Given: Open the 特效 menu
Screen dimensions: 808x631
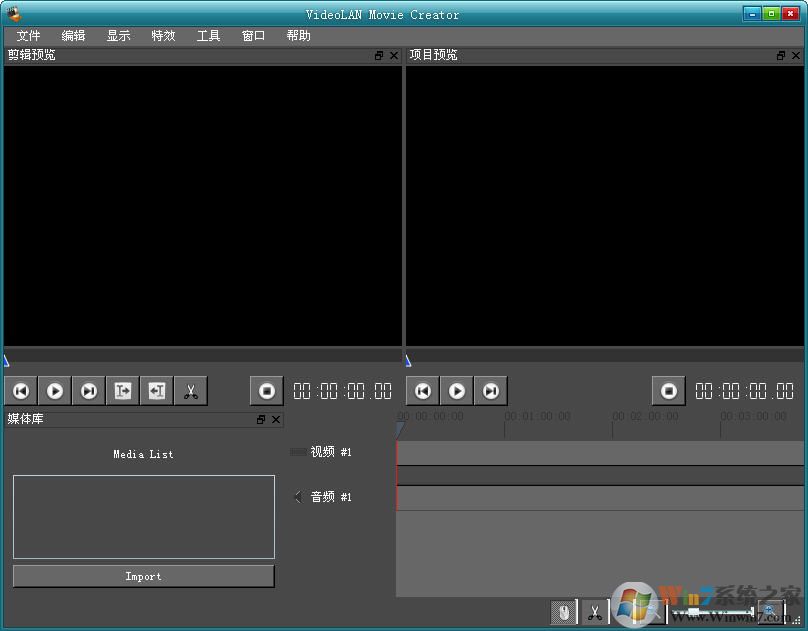Looking at the screenshot, I should pos(163,35).
